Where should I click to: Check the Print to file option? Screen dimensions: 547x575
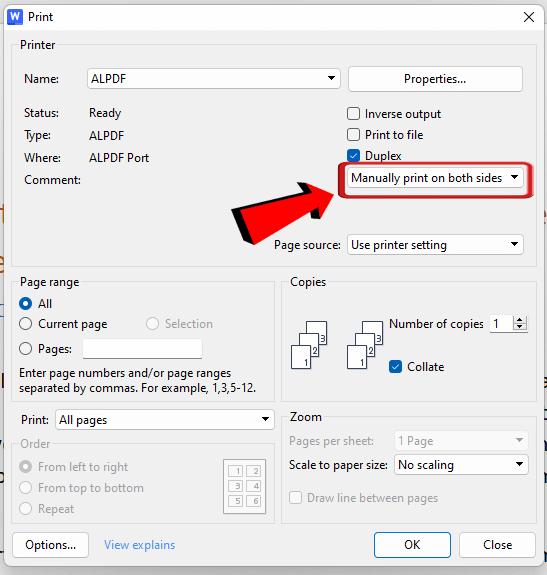353,135
